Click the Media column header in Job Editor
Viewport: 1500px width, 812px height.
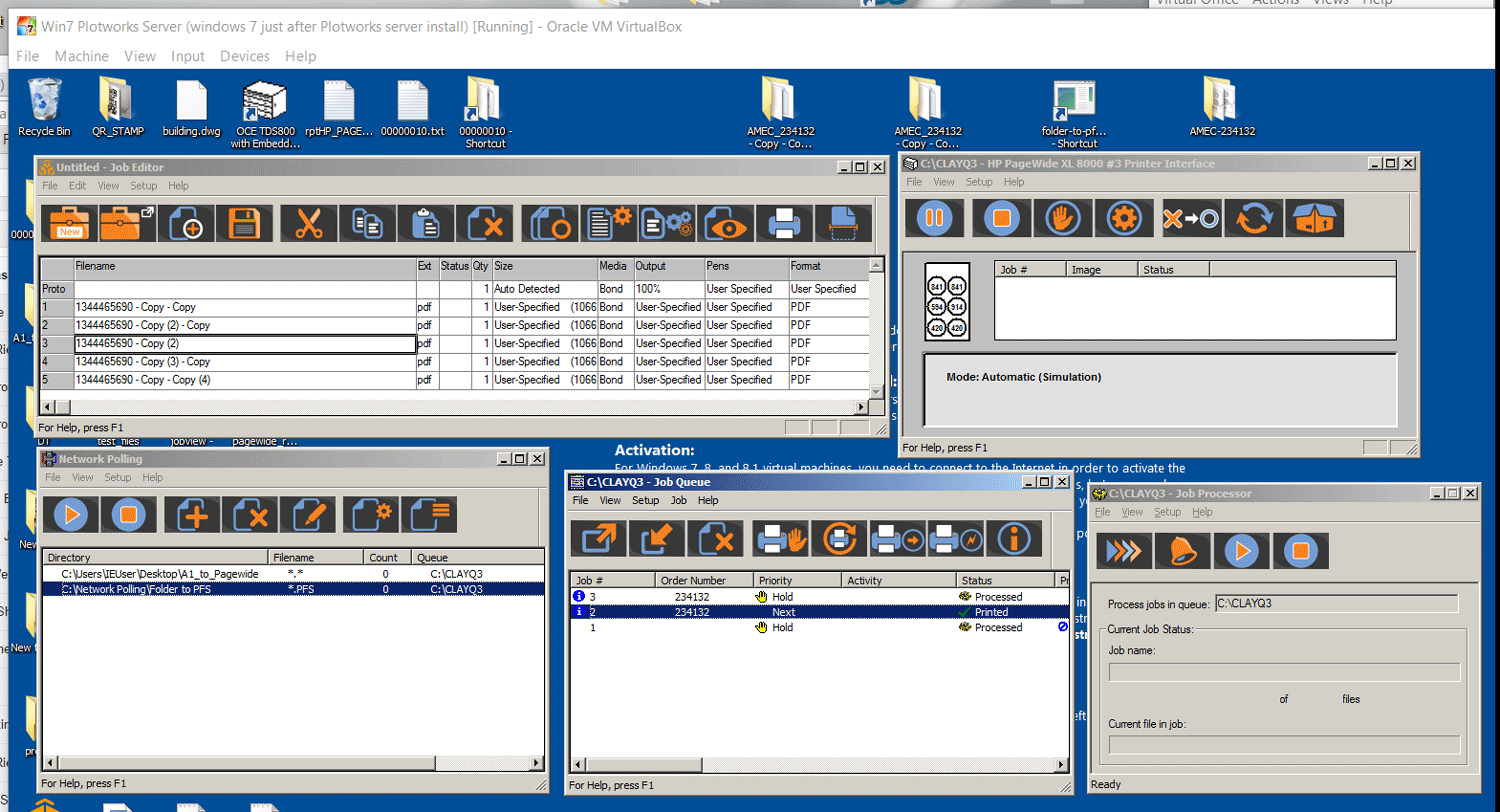pos(614,267)
